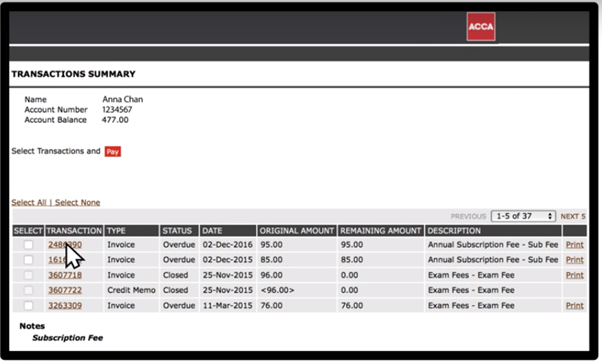Click the TRANSACTION column header
602x362 pixels.
(74, 231)
